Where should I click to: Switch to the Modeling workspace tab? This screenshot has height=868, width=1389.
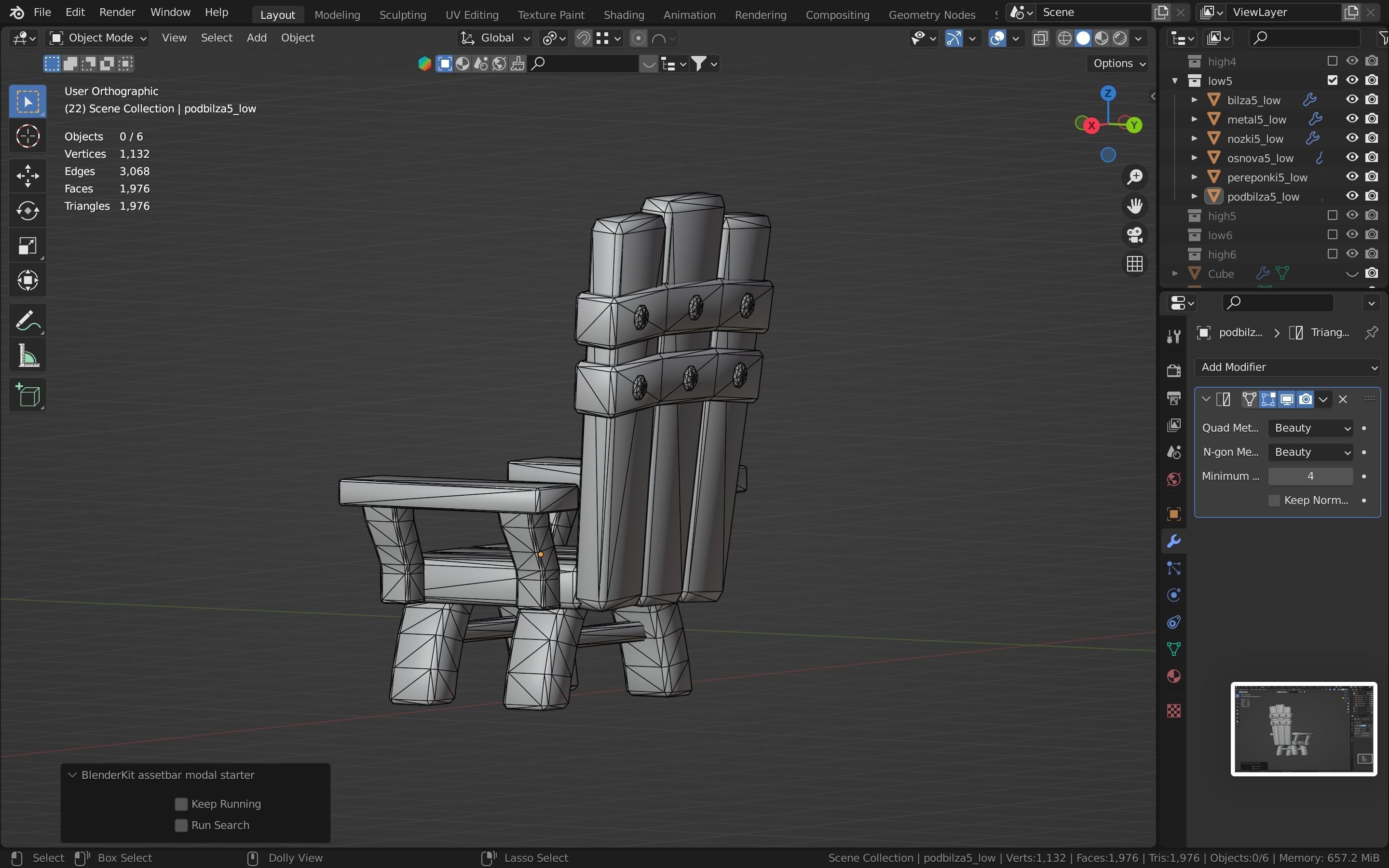point(337,15)
